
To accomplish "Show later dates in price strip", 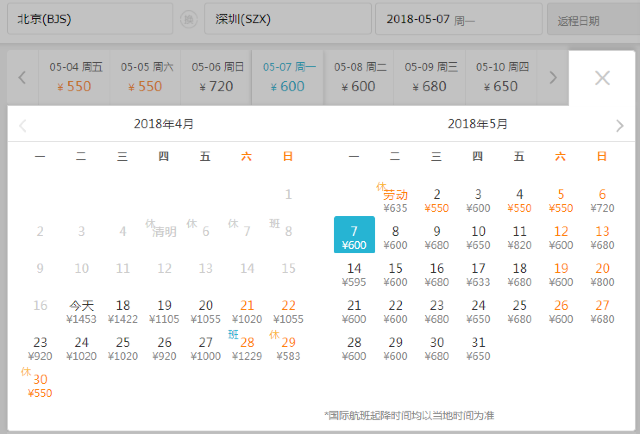I will click(553, 78).
